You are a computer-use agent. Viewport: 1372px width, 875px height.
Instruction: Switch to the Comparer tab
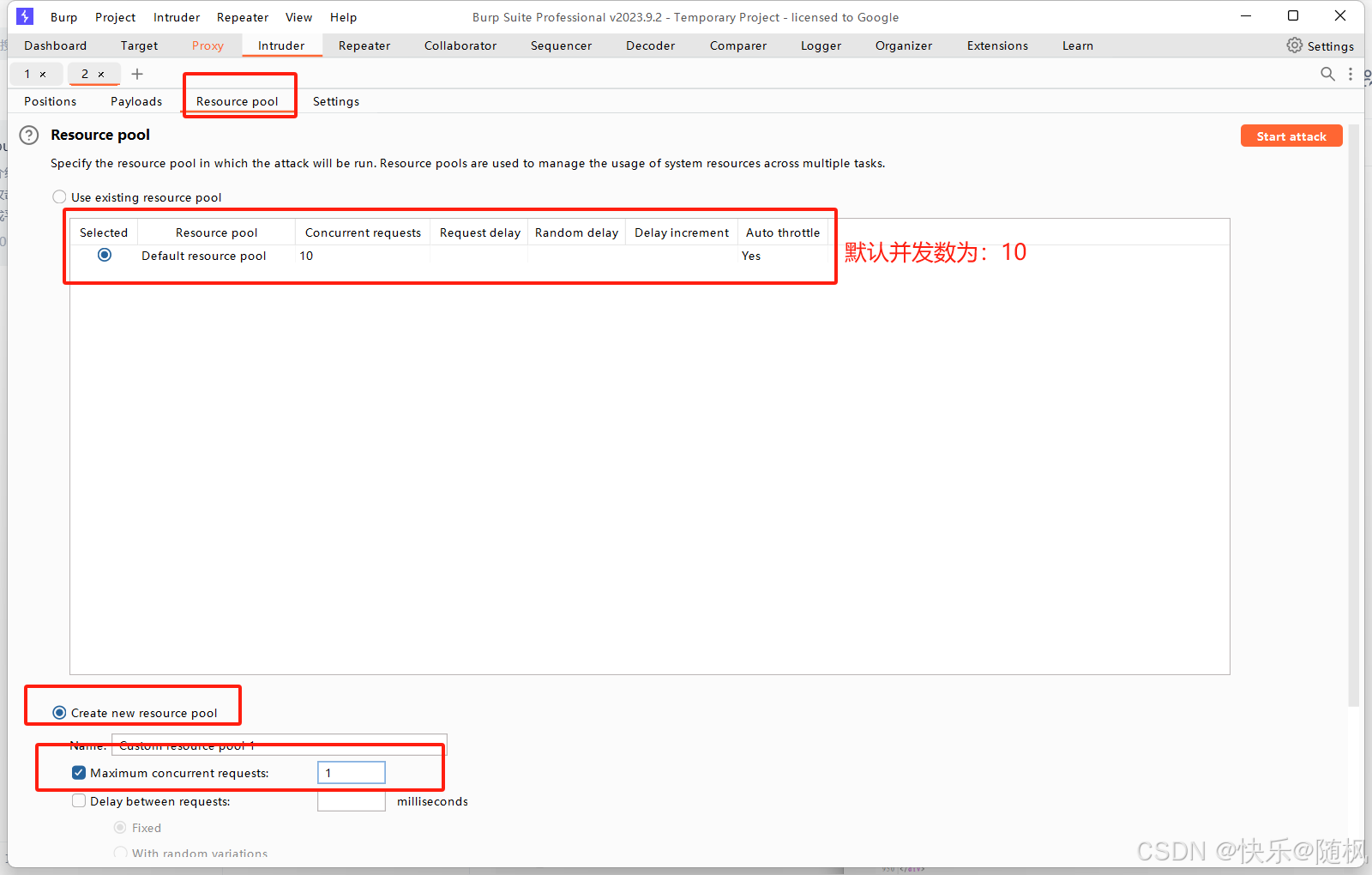738,45
